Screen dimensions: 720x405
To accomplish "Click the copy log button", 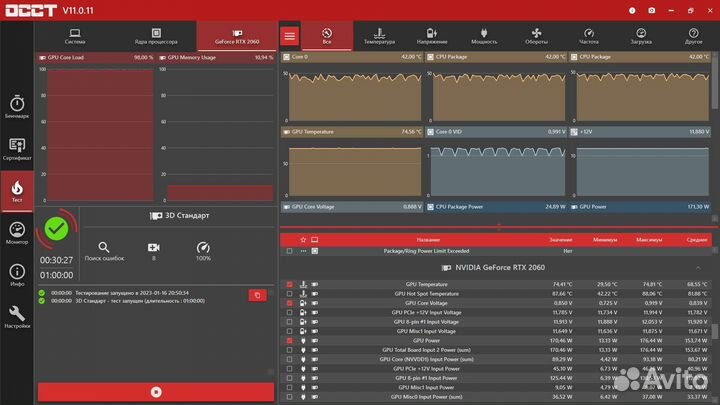I will pos(257,295).
